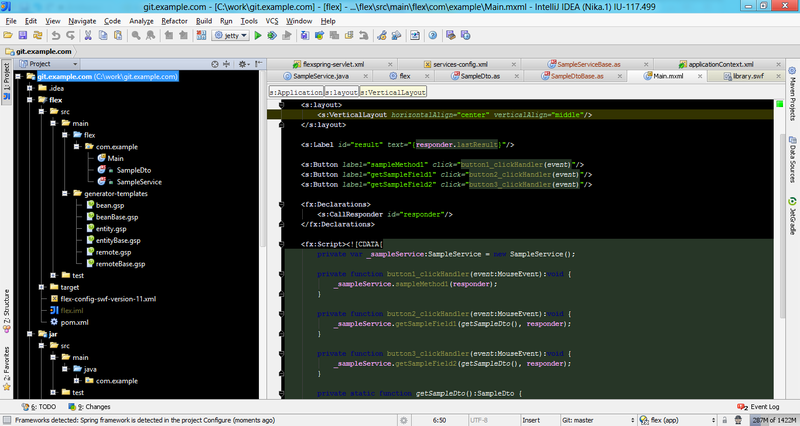Open the 9: Changes tool window
800x426 pixels.
[x=90, y=407]
